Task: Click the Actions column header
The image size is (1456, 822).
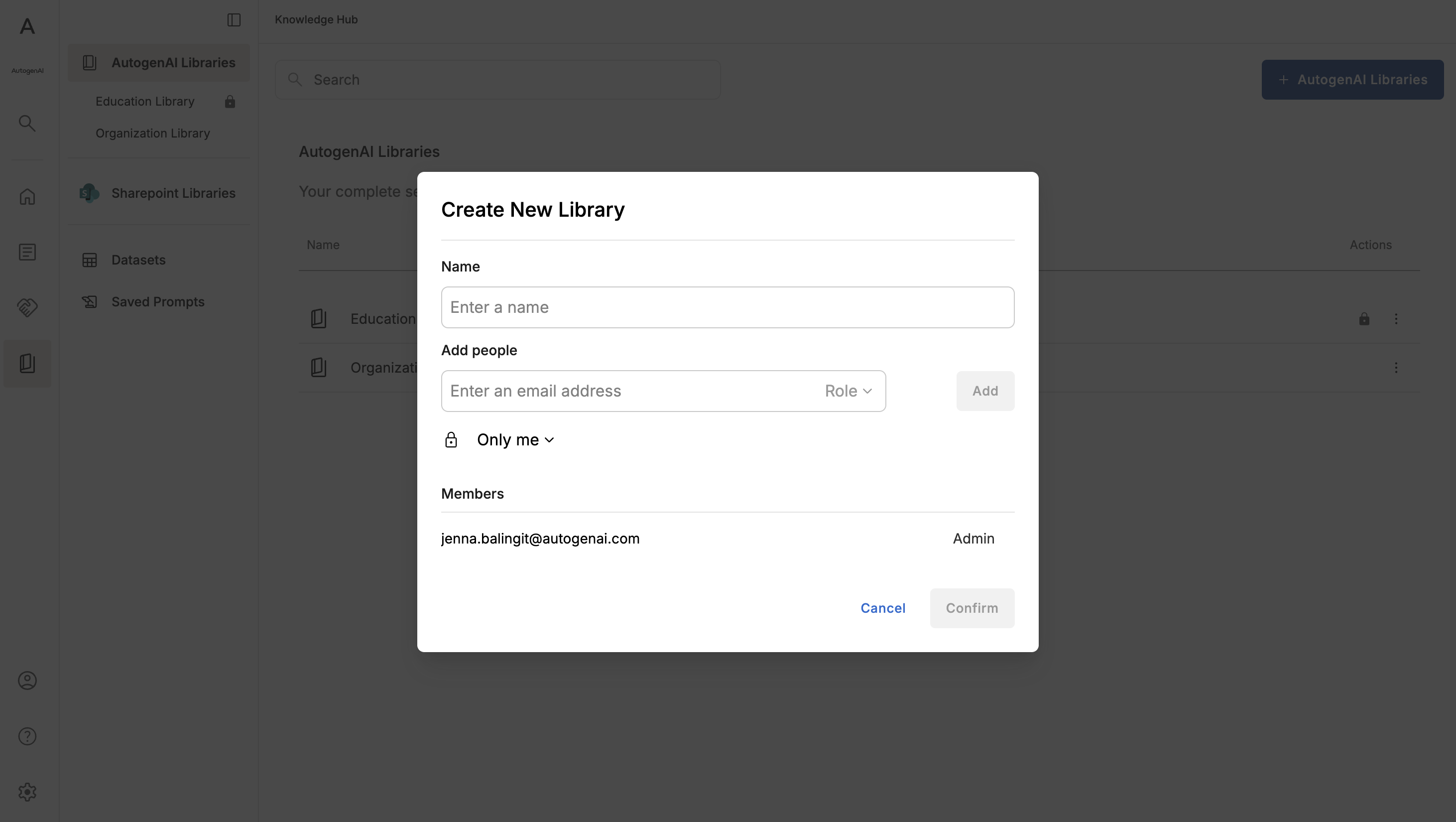Action: tap(1371, 245)
